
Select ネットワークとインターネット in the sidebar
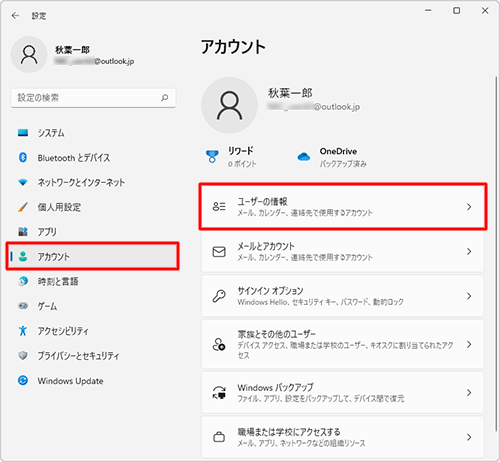pos(93,182)
